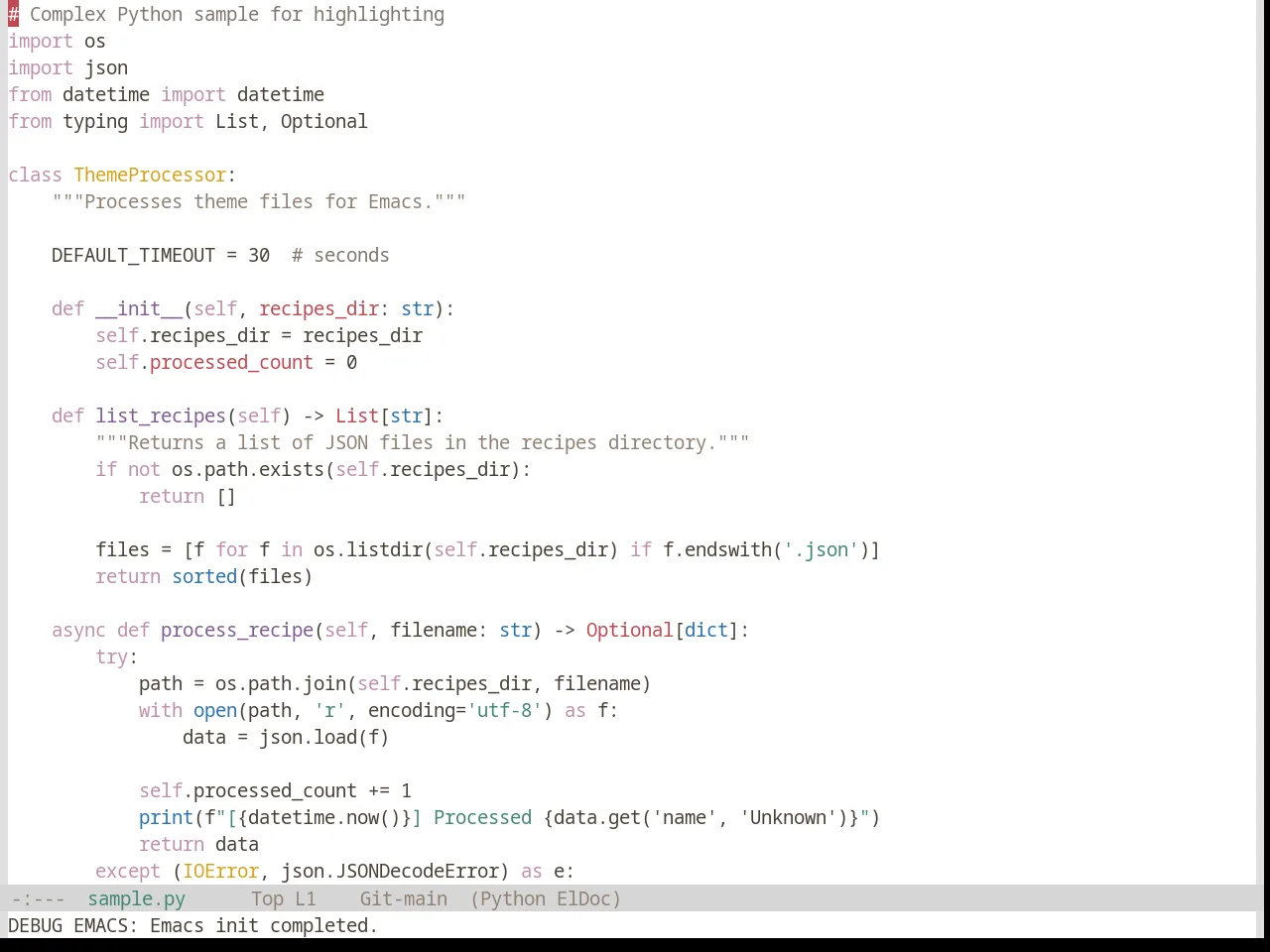Click the "recipes_dir" parameter in __init__
The width and height of the screenshot is (1270, 952).
pyautogui.click(x=318, y=309)
